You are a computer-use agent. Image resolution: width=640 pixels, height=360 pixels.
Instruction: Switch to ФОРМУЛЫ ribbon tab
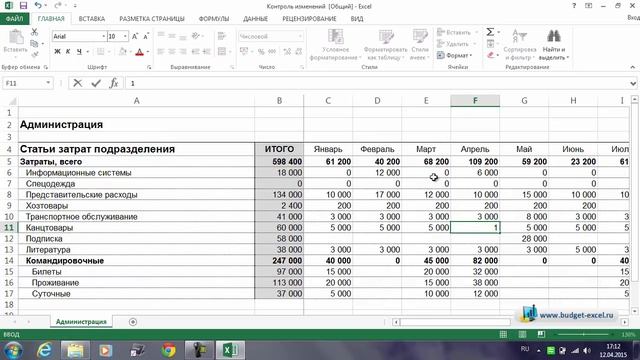coord(213,19)
